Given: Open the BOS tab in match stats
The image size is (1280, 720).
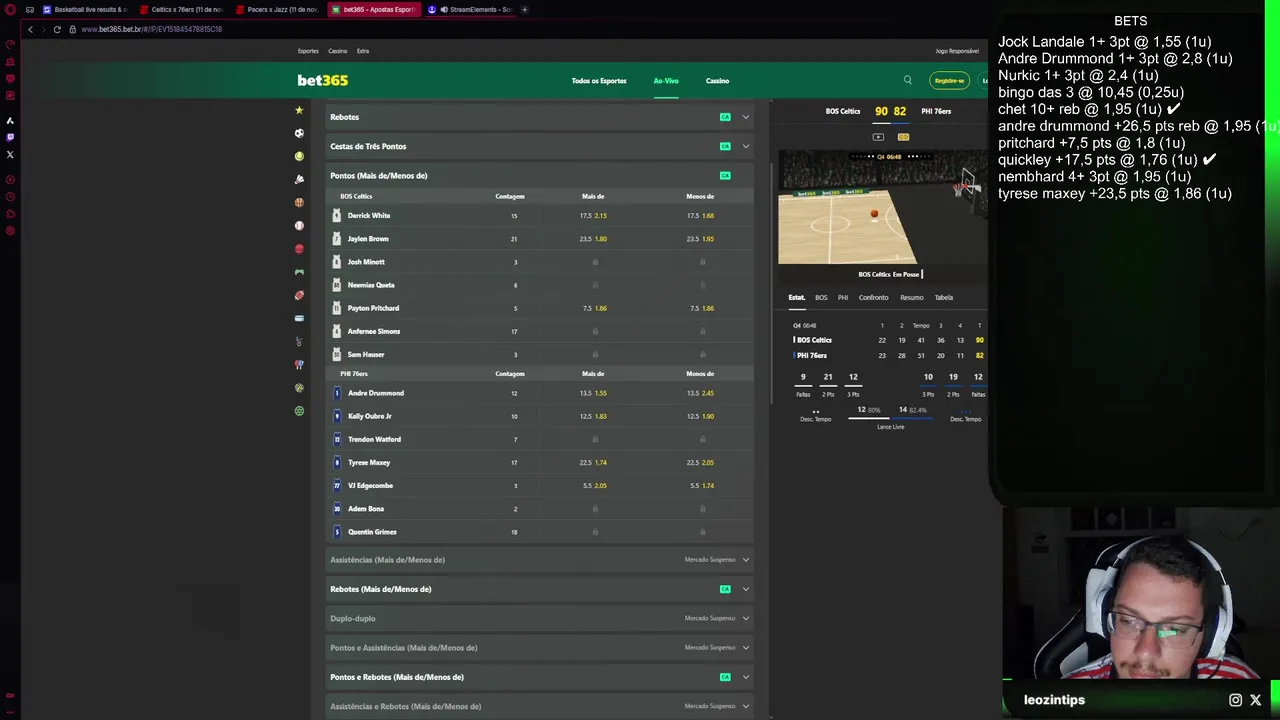Looking at the screenshot, I should tap(821, 297).
